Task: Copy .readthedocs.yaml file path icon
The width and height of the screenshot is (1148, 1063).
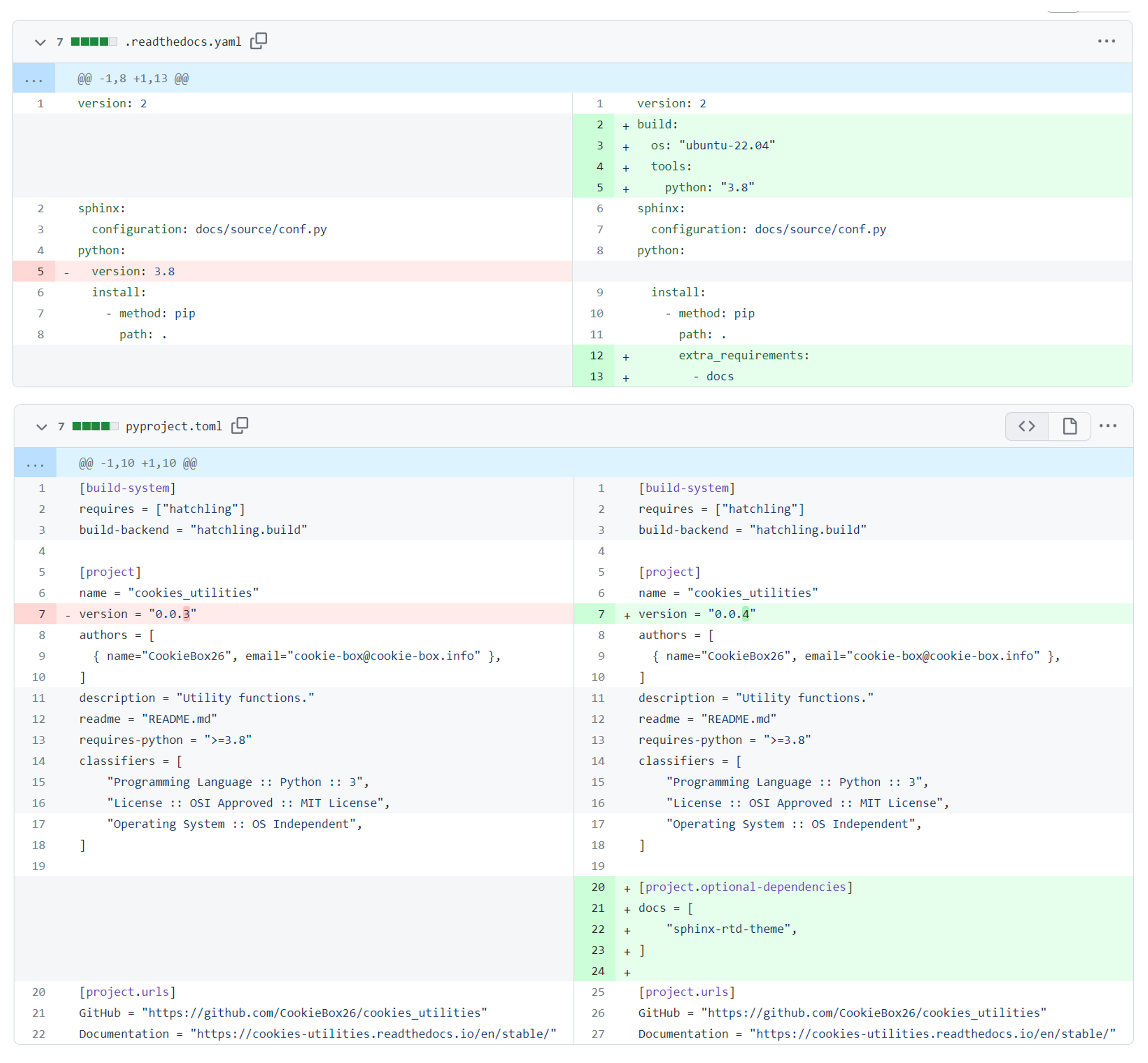Action: (259, 41)
